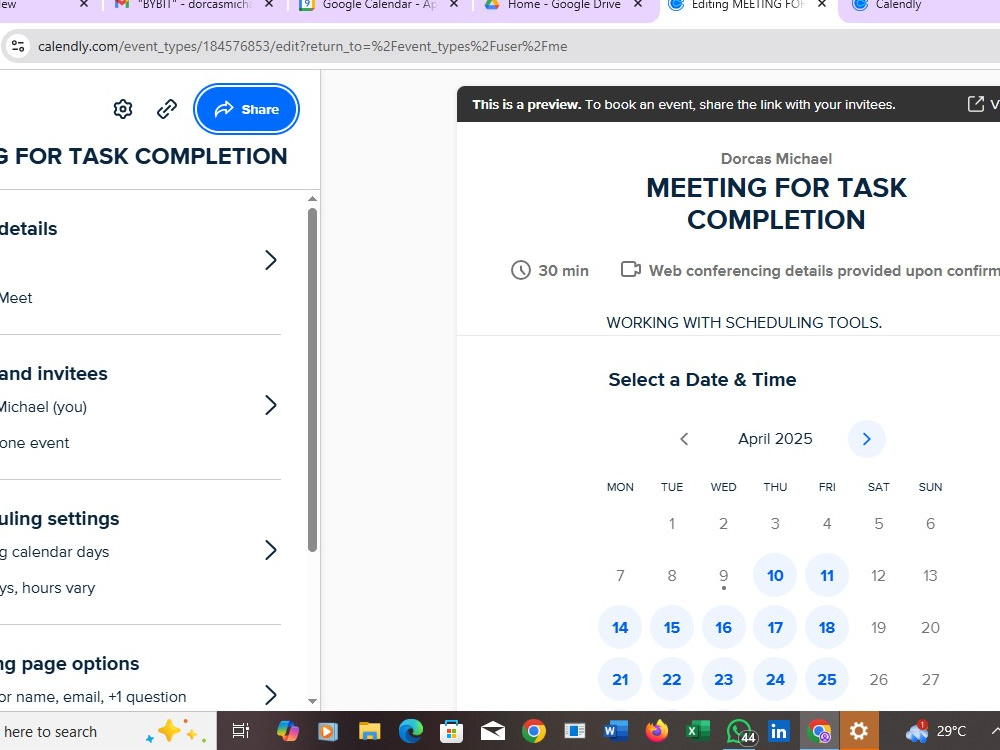Click the Windows taskbar search box
This screenshot has height=750, width=1000.
pos(107,731)
